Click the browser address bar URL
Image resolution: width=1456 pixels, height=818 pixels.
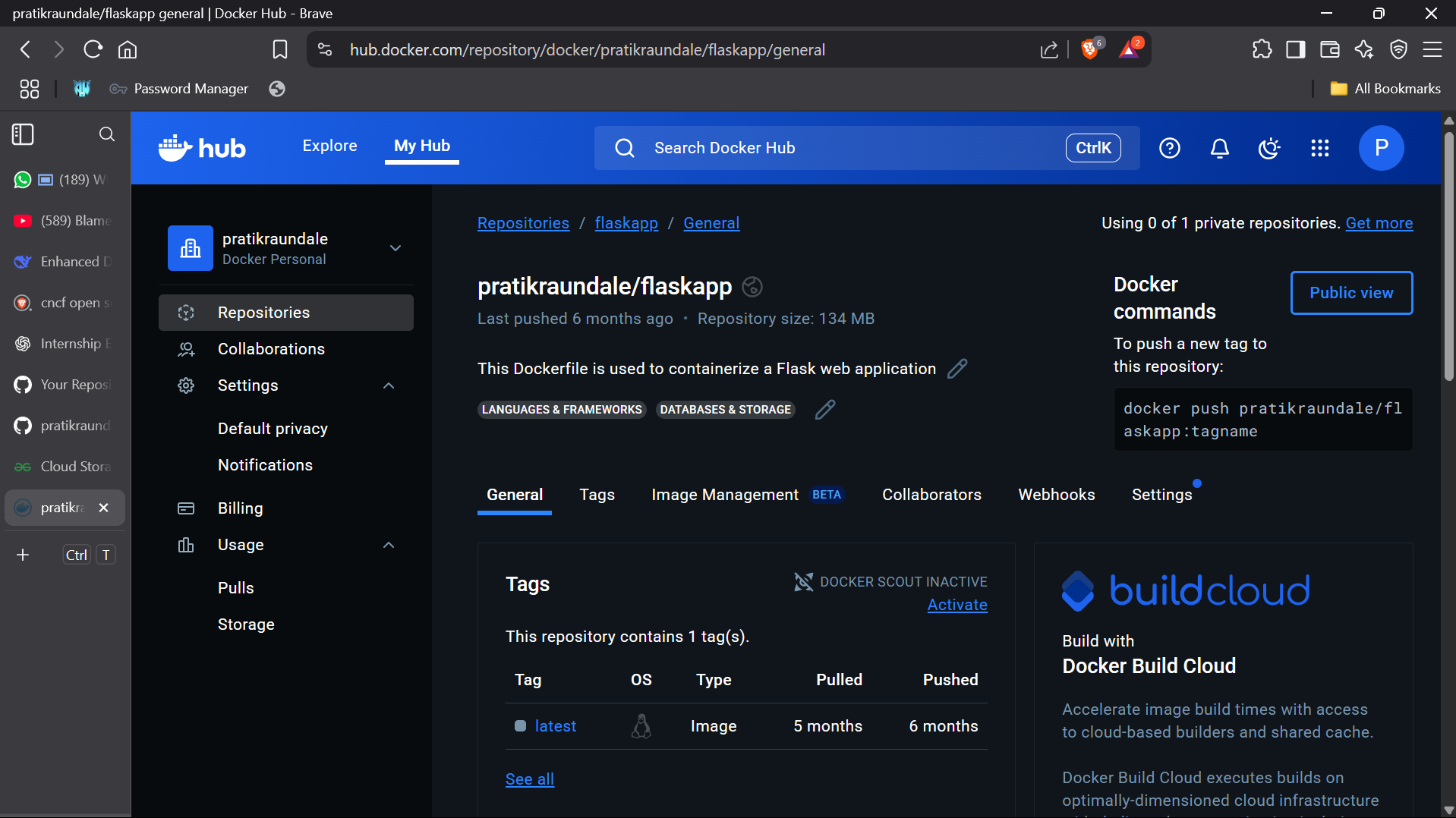point(587,50)
